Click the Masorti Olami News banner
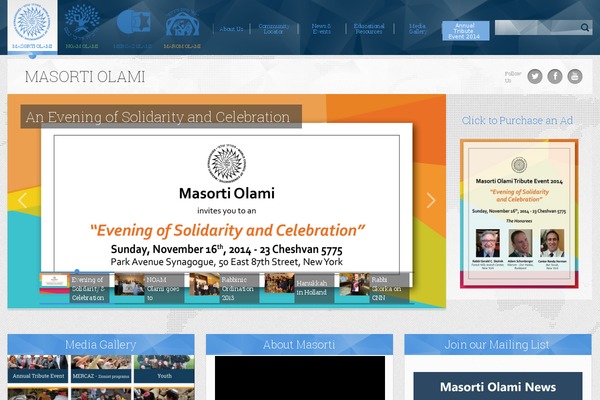Viewport: 600px width, 400px height. 498,386
